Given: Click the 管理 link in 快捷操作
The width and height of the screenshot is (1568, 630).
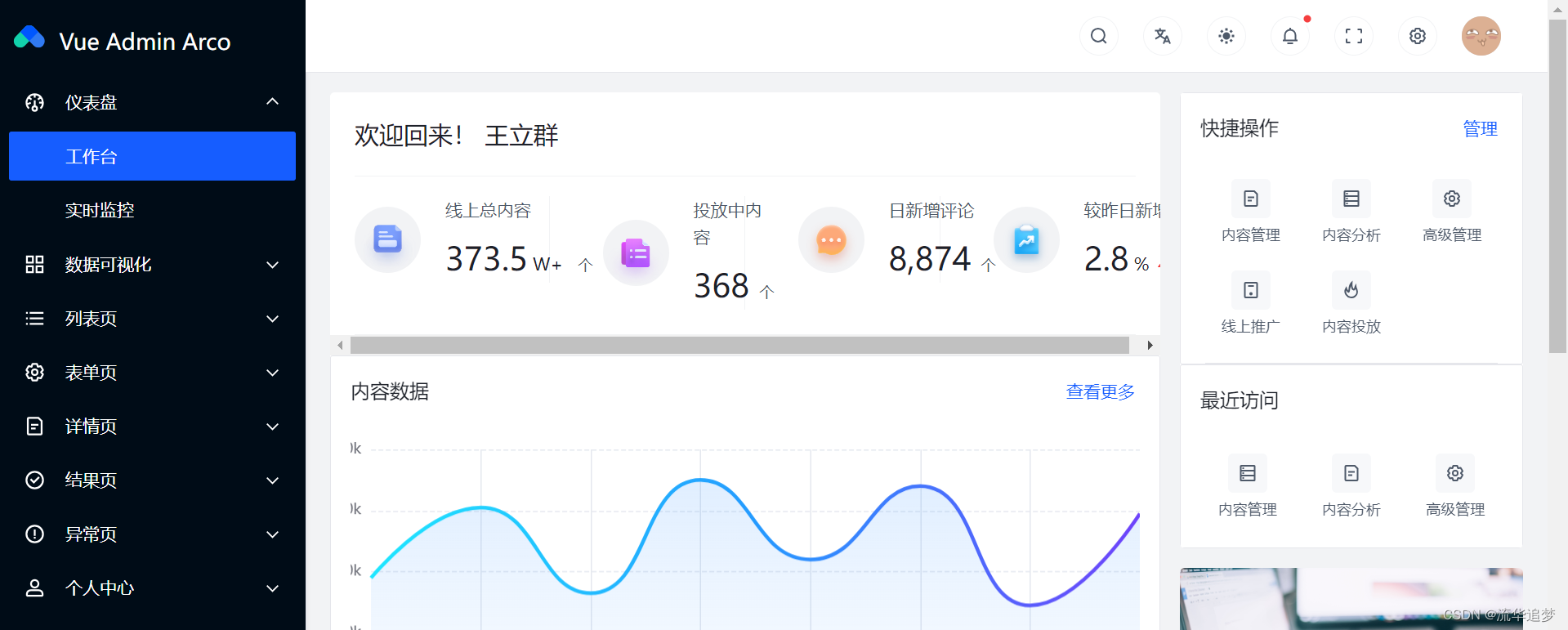Looking at the screenshot, I should click(x=1480, y=129).
